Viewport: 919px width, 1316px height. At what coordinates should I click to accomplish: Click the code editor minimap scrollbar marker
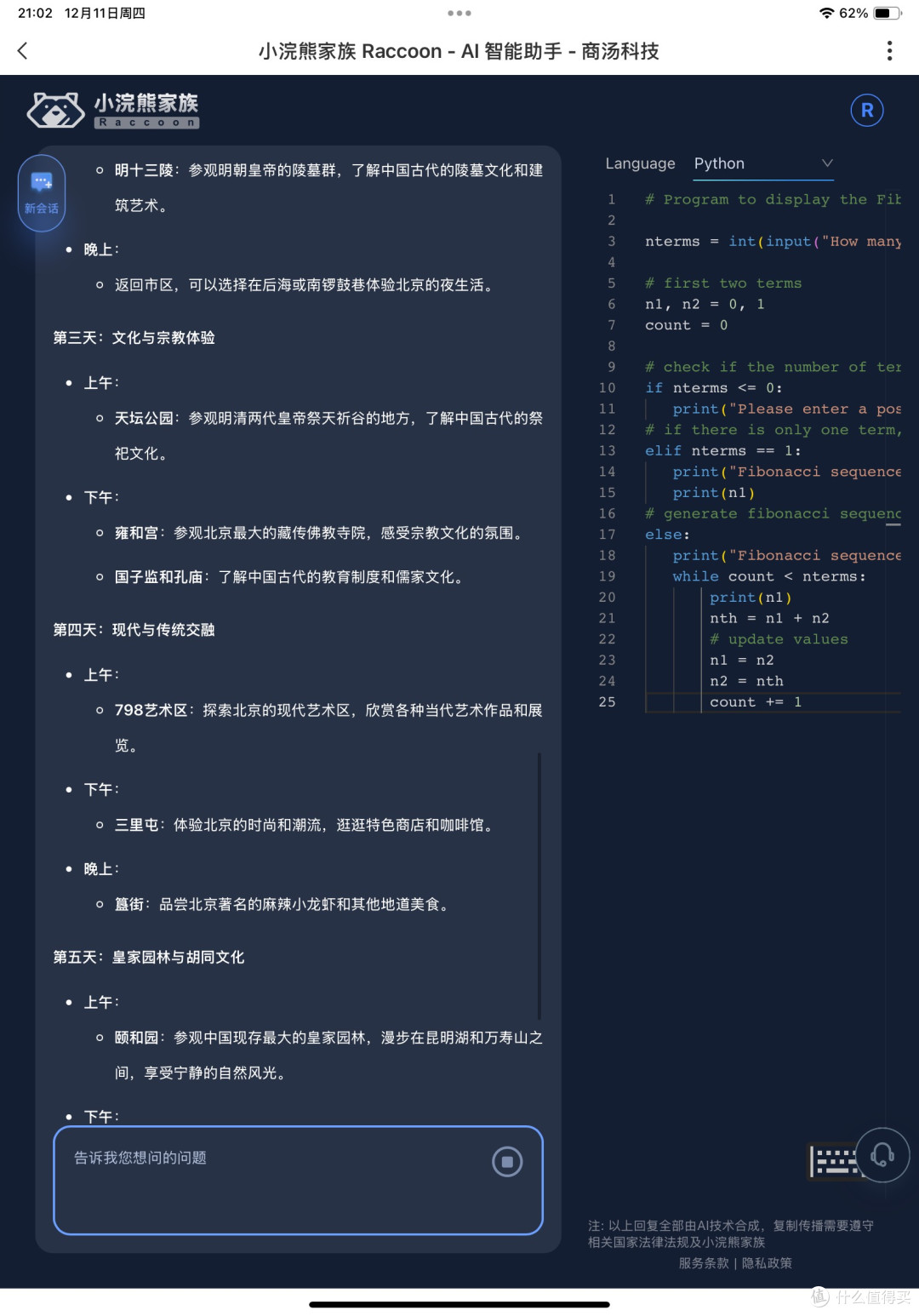(893, 525)
